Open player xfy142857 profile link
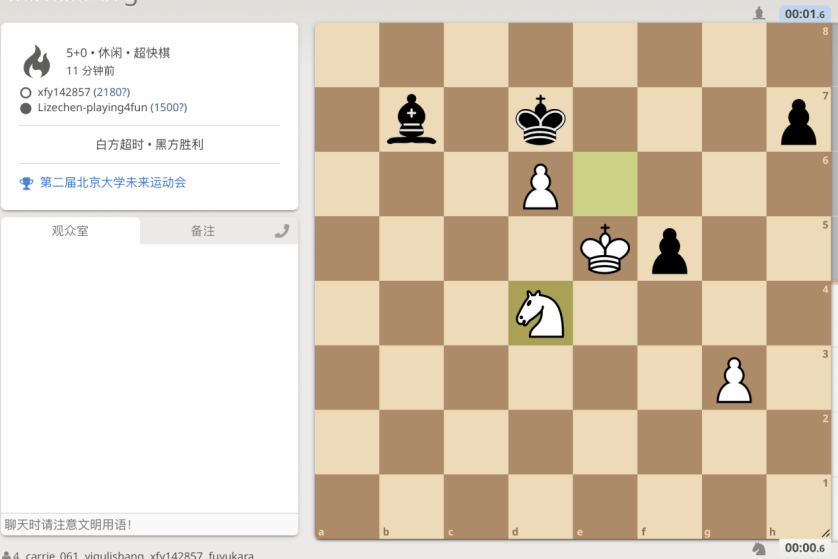 (64, 92)
